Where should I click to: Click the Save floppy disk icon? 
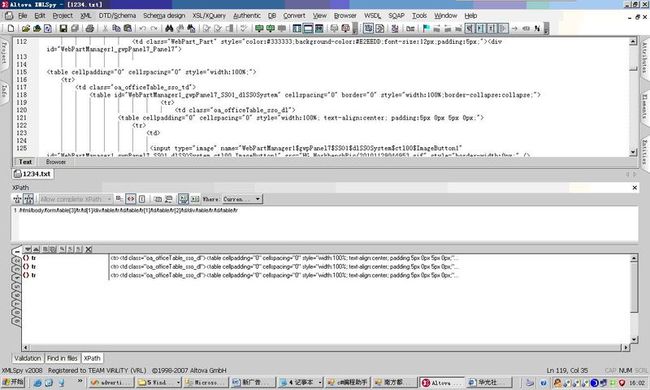coord(63,28)
